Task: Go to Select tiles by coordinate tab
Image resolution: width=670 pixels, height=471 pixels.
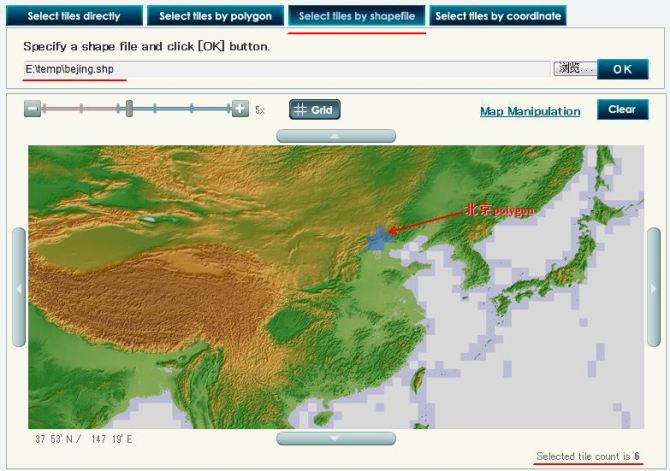Action: [x=498, y=16]
